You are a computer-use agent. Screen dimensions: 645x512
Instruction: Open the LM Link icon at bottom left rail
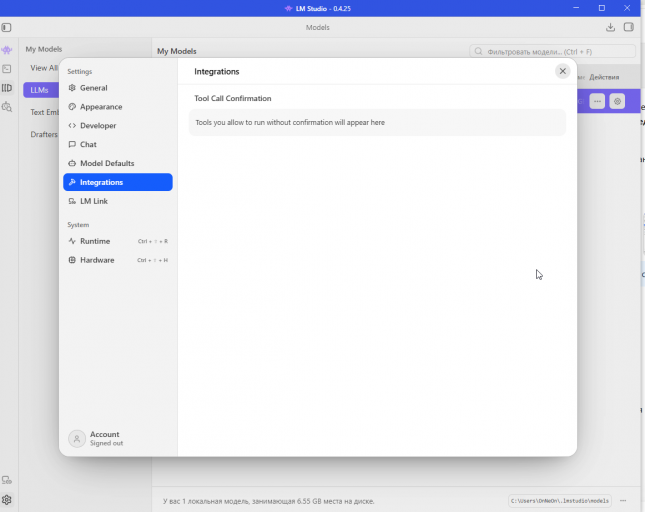point(7,480)
